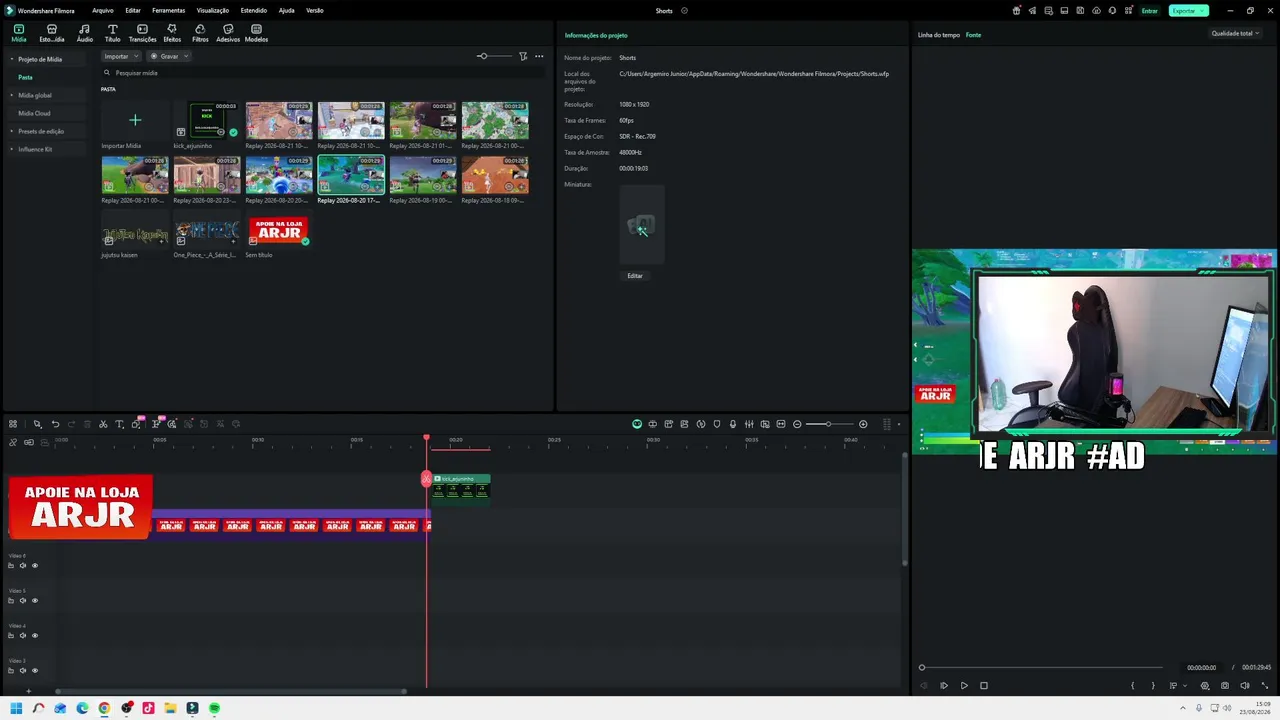Open the Modelos library tab
Viewport: 1280px width, 720px height.
coord(256,33)
